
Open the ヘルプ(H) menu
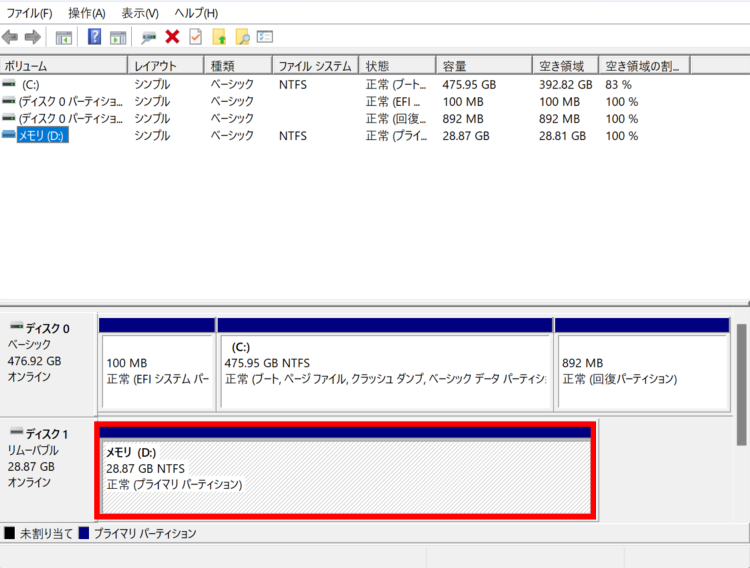click(x=196, y=13)
